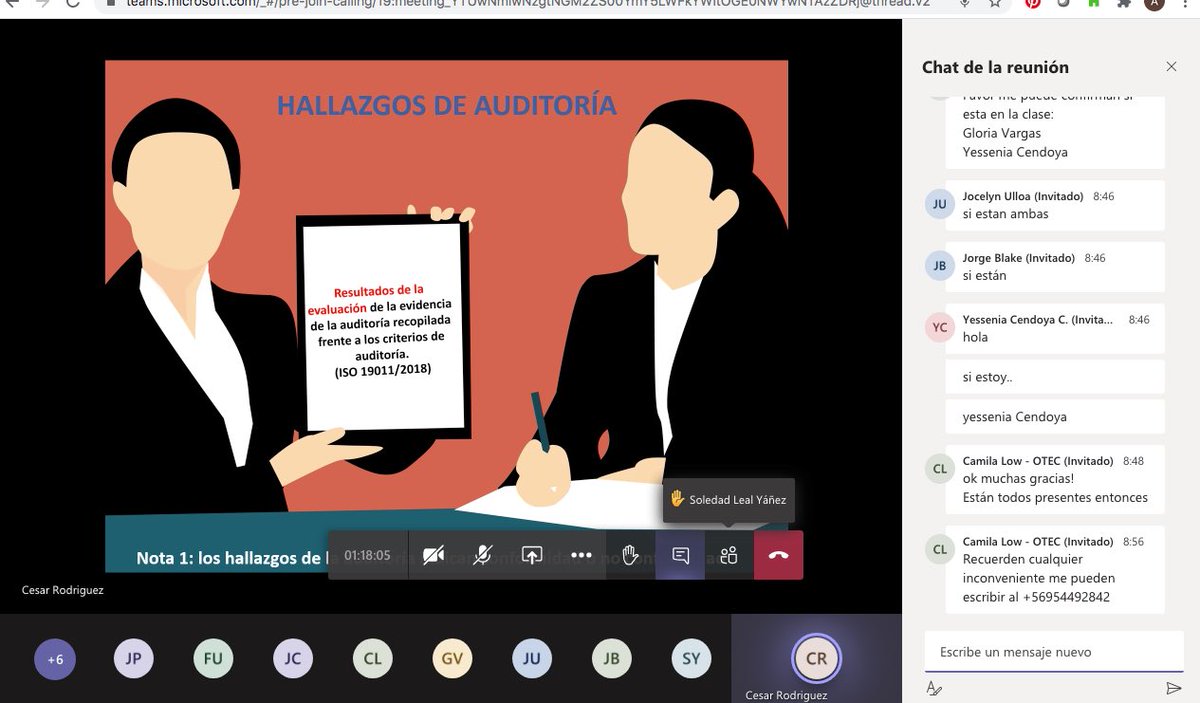Select JU avatar in participant strip
This screenshot has width=1200, height=703.
pyautogui.click(x=532, y=658)
